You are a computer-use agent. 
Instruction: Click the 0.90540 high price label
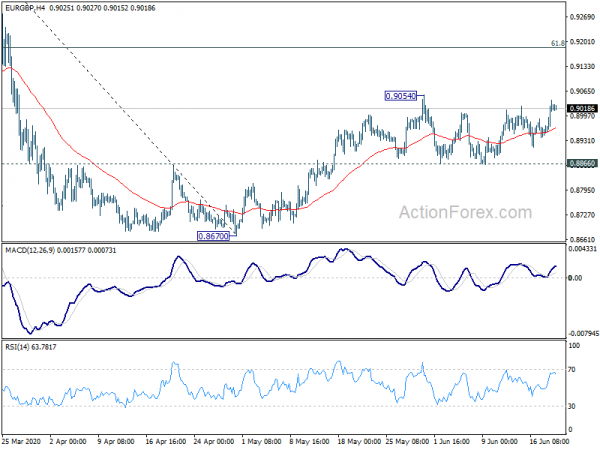pyautogui.click(x=400, y=96)
